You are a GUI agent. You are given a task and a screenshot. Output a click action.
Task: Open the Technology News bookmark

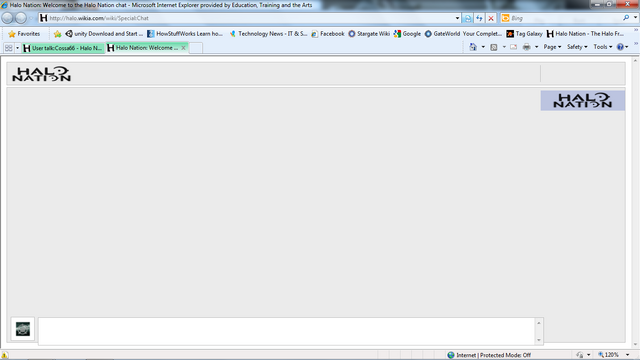pyautogui.click(x=268, y=34)
